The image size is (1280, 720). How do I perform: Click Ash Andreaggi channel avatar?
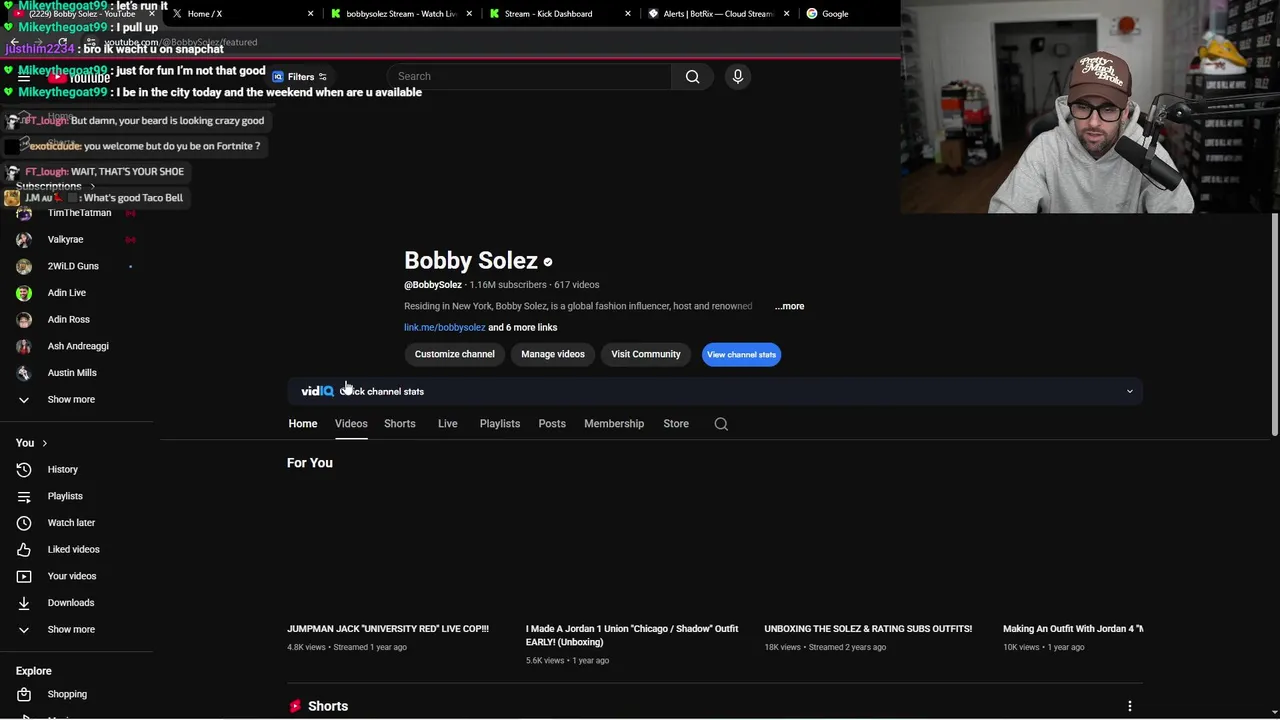[24, 346]
